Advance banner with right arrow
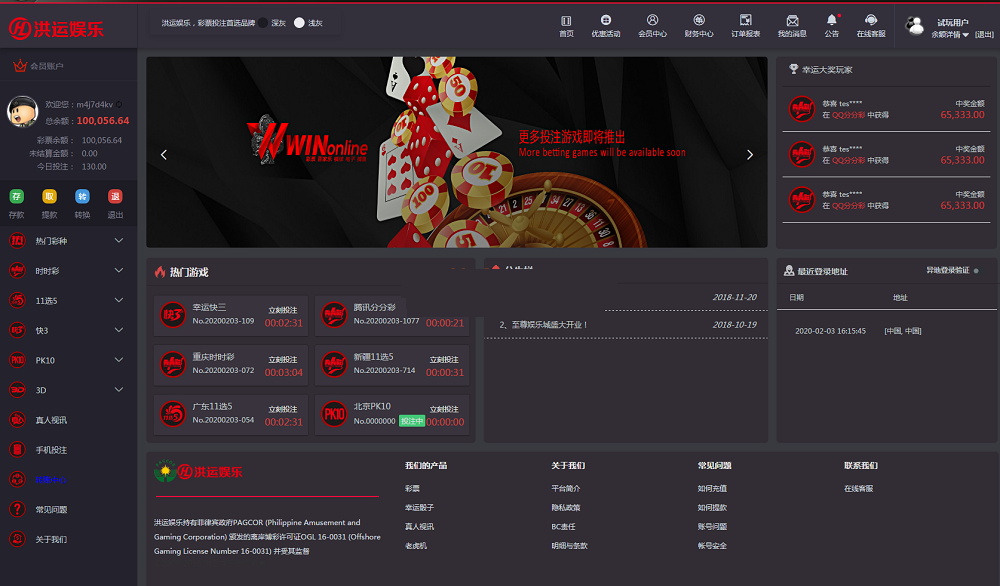The image size is (1000, 586). coord(750,154)
